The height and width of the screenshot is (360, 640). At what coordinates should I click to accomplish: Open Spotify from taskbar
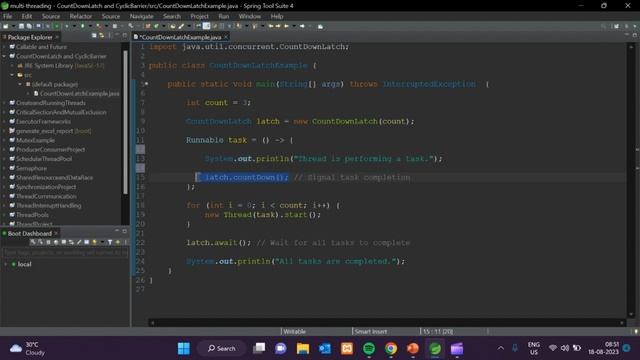pos(369,349)
